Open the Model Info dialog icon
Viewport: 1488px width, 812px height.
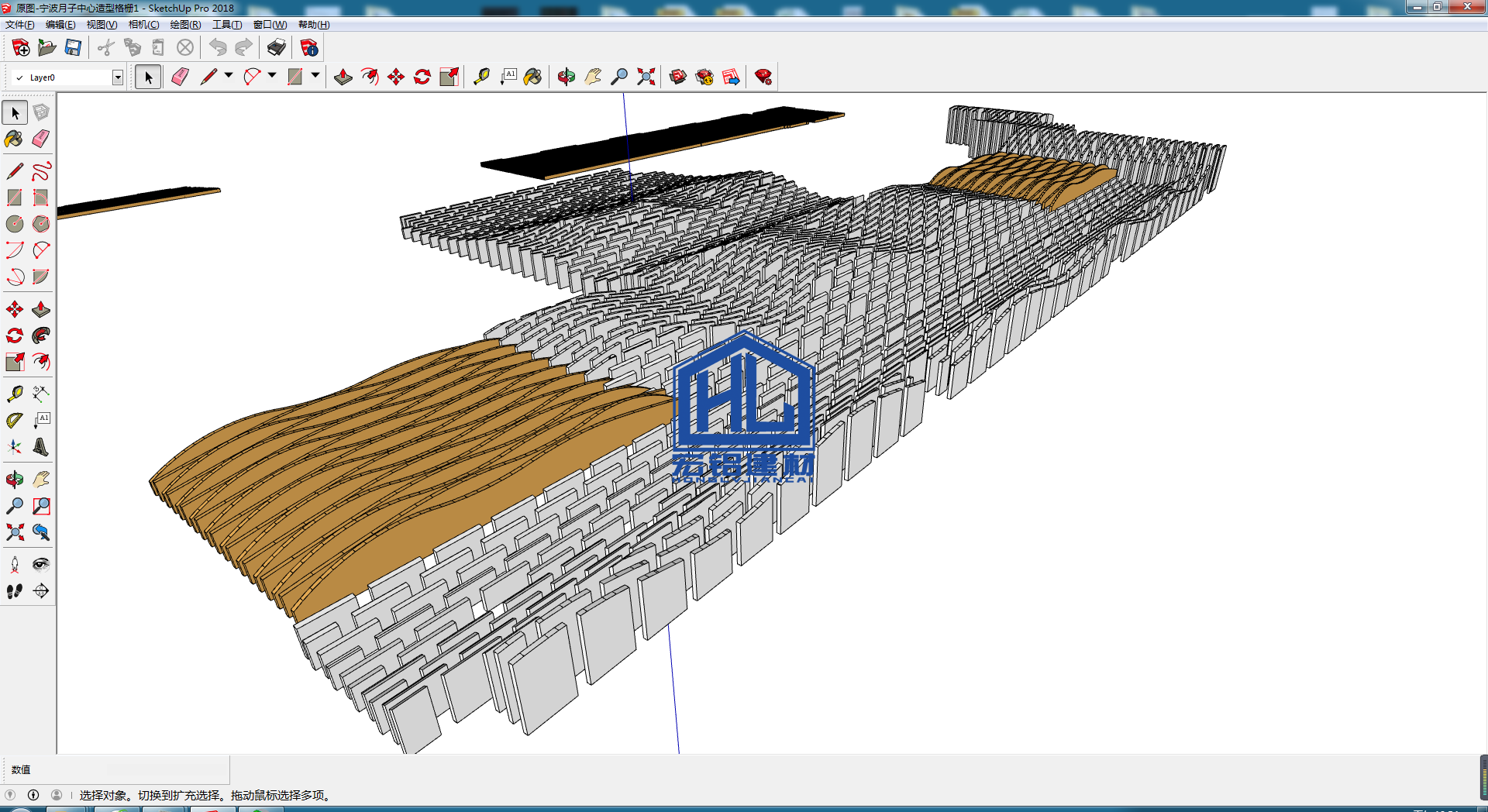point(309,48)
